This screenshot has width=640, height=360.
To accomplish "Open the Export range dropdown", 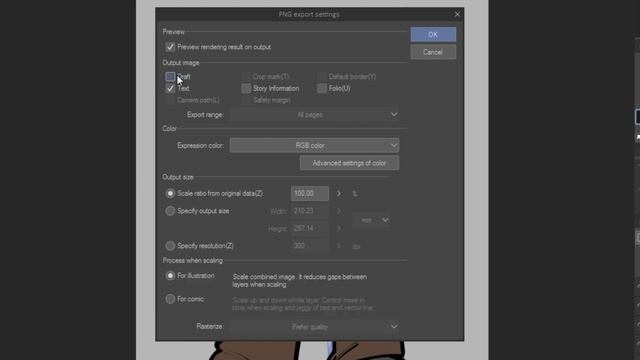I will (x=314, y=115).
